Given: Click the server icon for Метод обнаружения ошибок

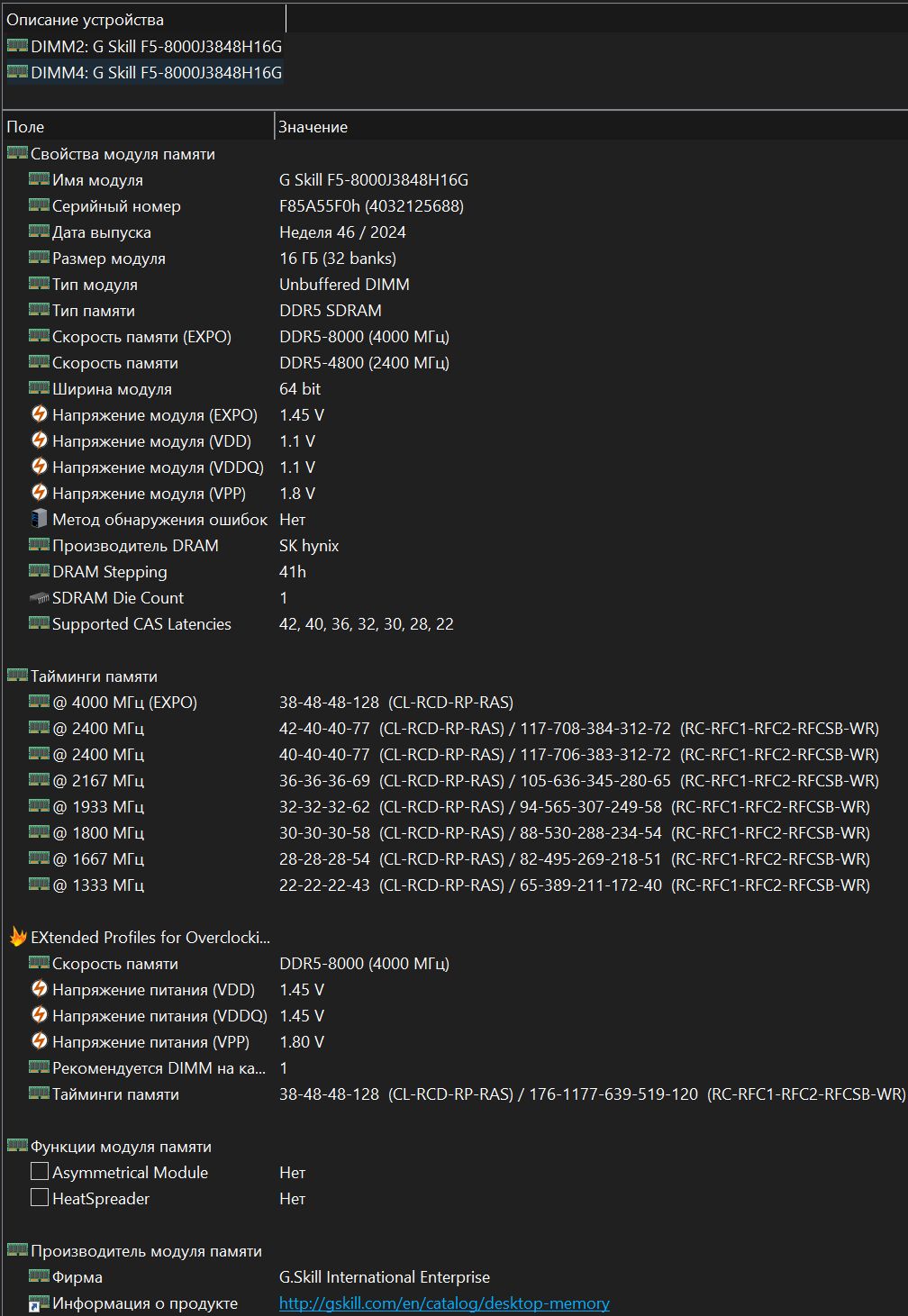Looking at the screenshot, I should coord(39,519).
